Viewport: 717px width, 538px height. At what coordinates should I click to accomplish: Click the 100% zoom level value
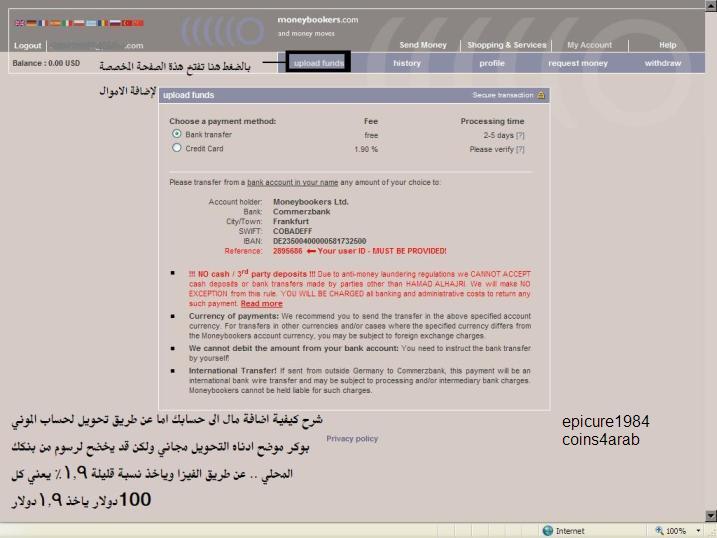click(676, 531)
